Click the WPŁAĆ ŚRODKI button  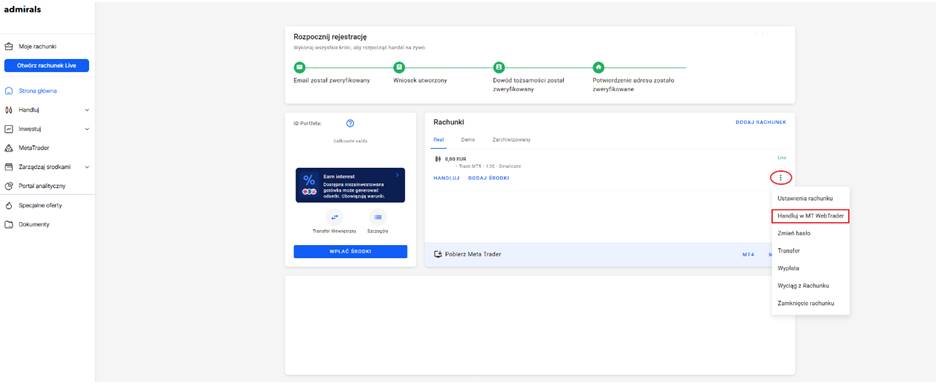[350, 251]
